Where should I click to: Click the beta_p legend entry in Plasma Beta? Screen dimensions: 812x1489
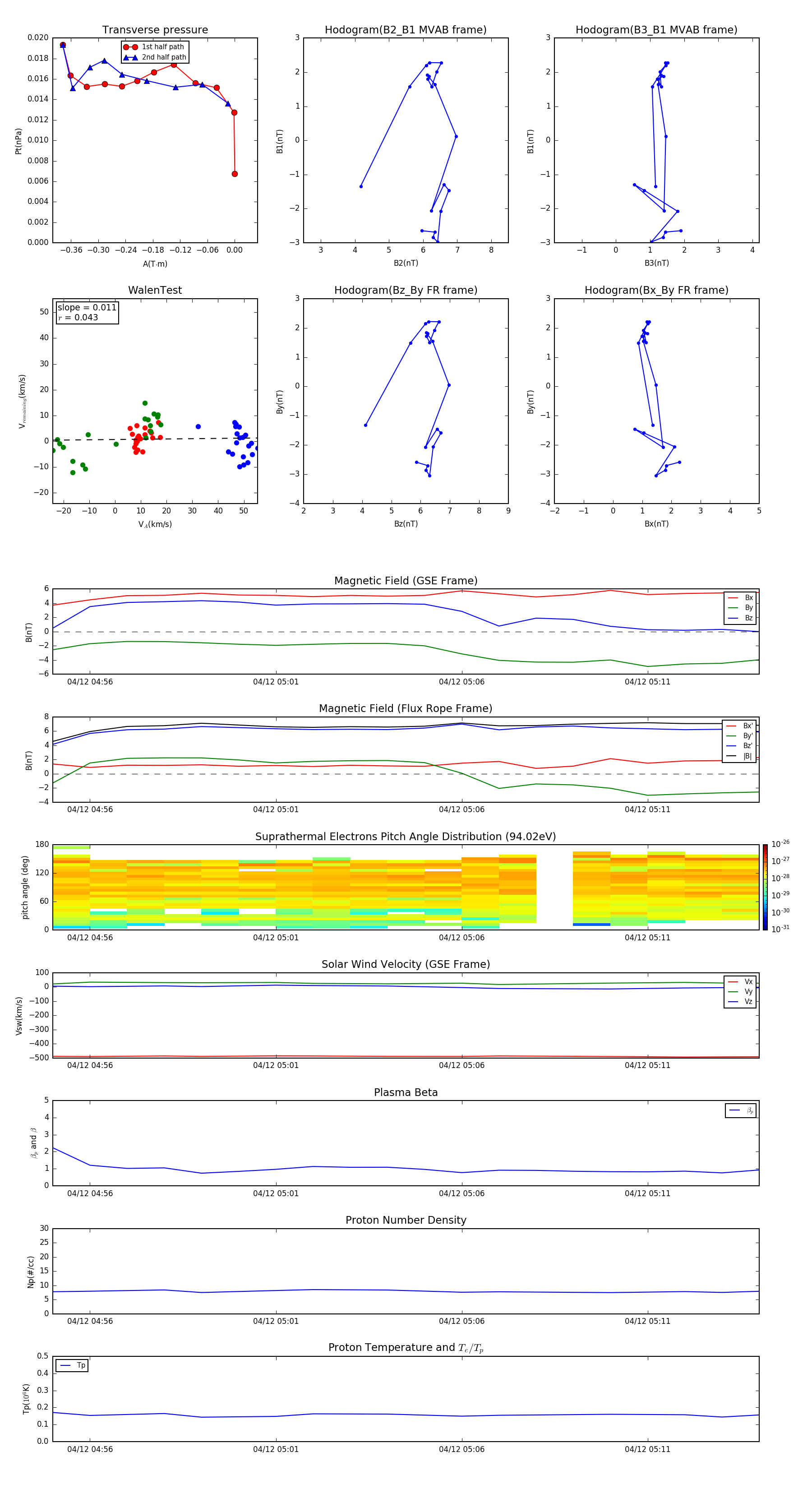[x=741, y=1110]
